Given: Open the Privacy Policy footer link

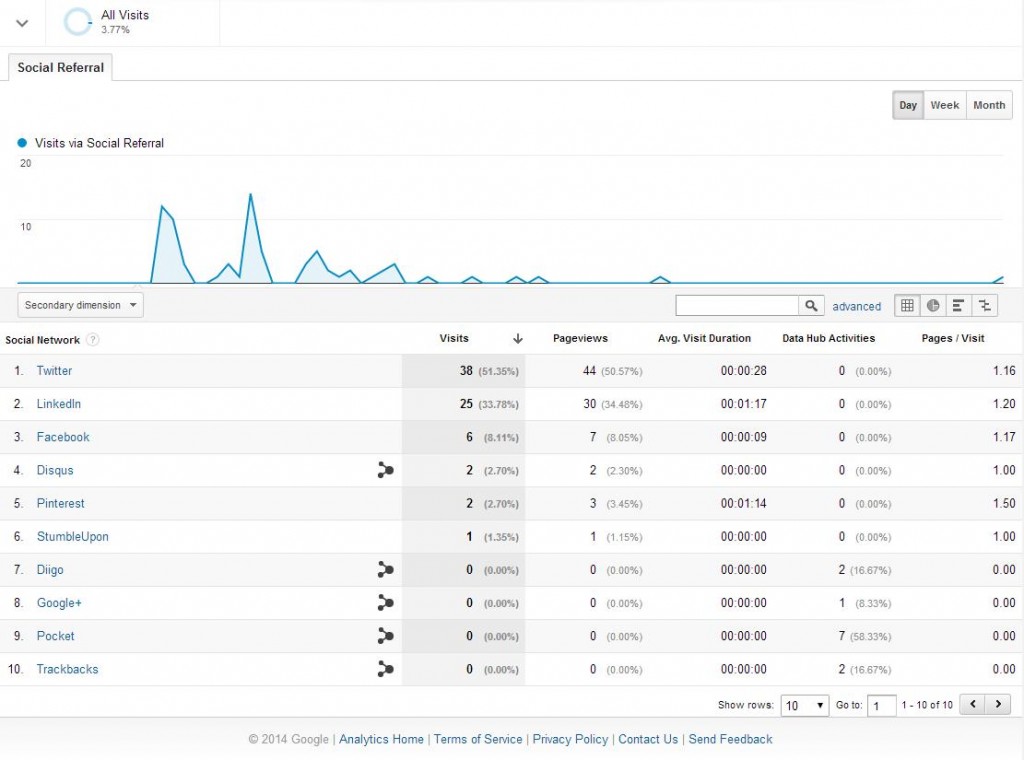Looking at the screenshot, I should (570, 739).
